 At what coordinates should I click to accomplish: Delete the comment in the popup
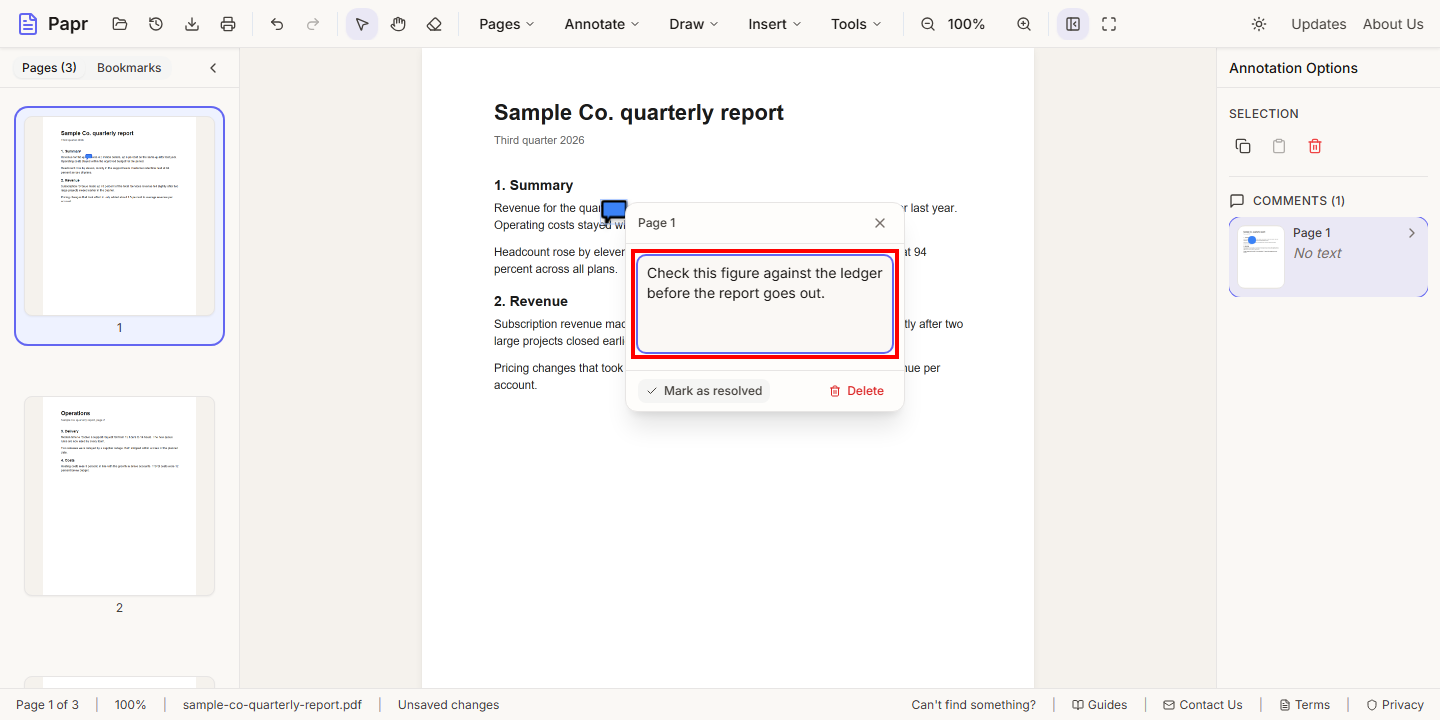point(857,391)
